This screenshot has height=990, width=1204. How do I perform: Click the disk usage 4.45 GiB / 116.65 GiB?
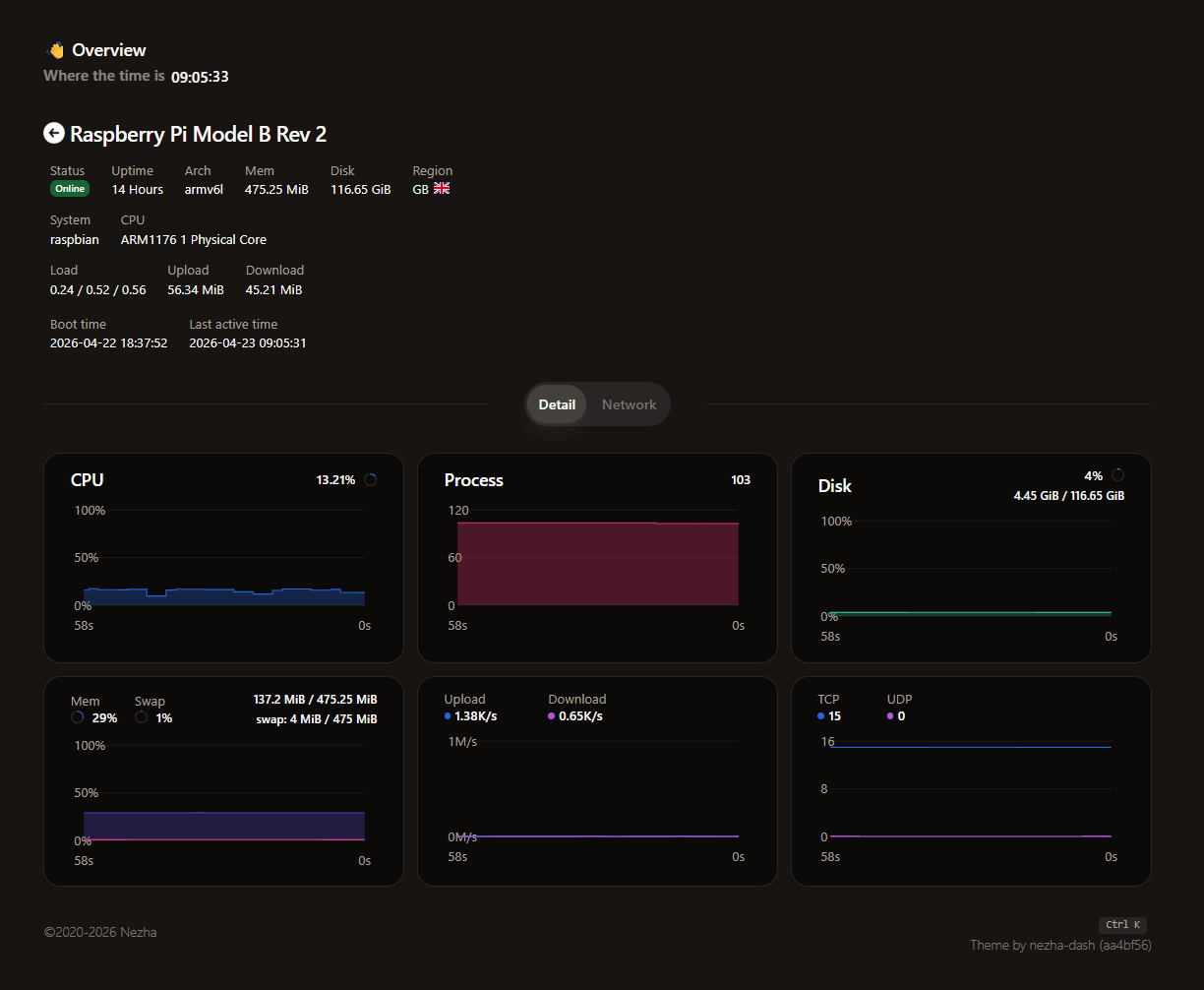(1069, 496)
